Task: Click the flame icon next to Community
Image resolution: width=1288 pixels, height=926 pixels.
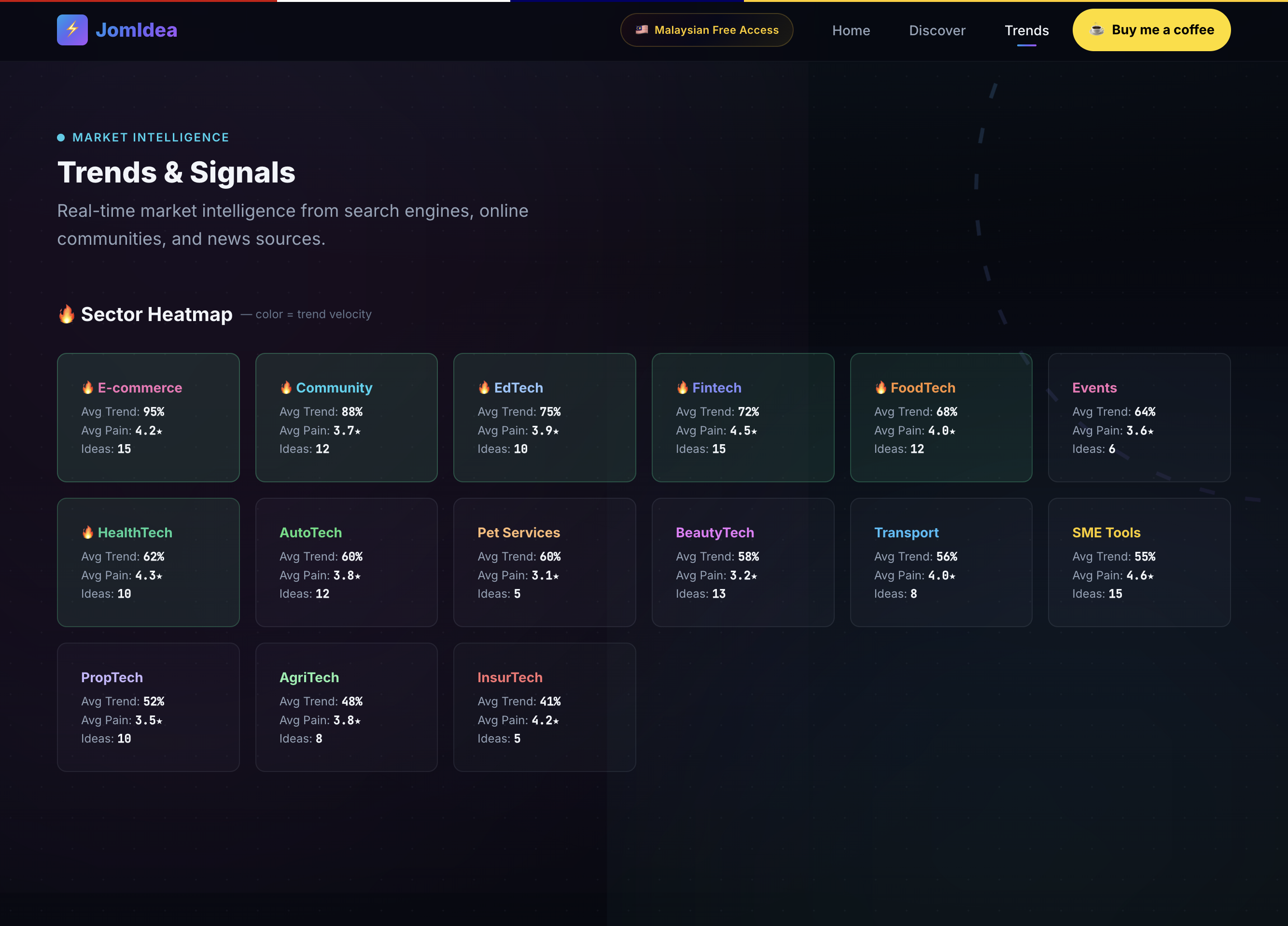Action: tap(286, 388)
